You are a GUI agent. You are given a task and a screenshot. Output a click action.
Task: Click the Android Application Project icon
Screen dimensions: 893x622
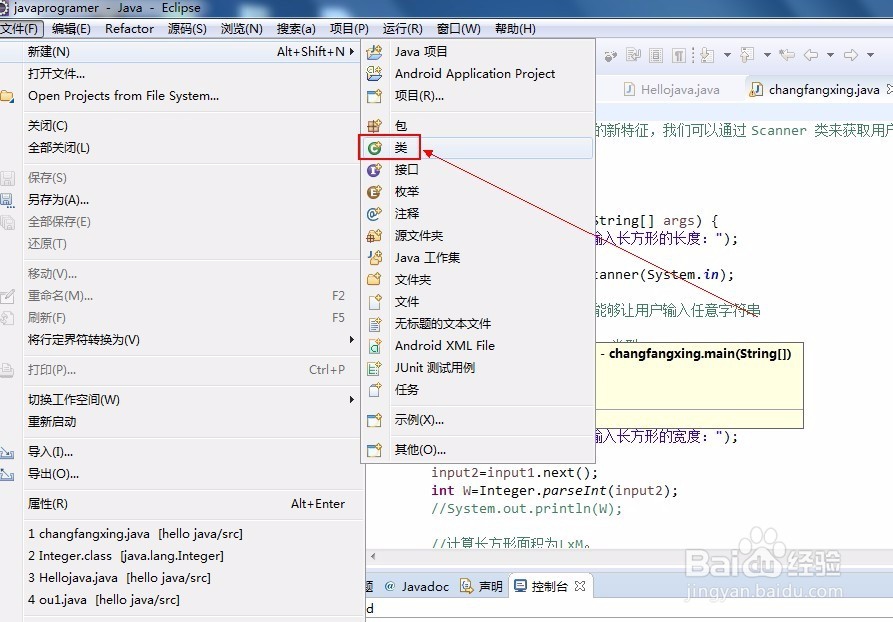[x=374, y=73]
